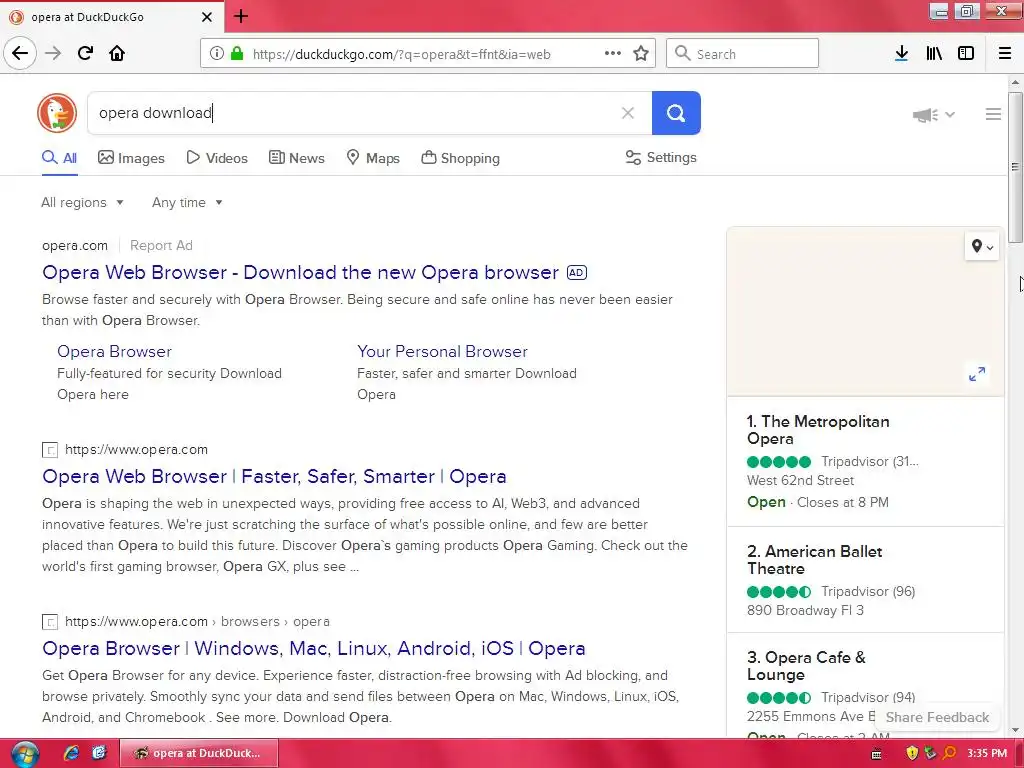
Task: Click the browser forward arrow
Action: pyautogui.click(x=53, y=53)
